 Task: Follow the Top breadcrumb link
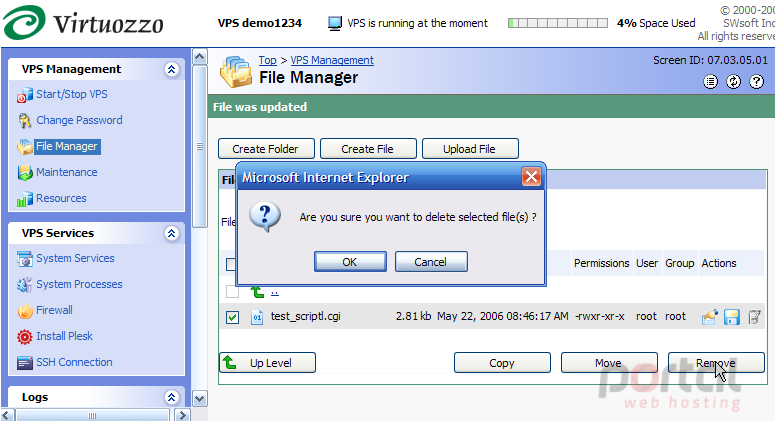pyautogui.click(x=268, y=60)
